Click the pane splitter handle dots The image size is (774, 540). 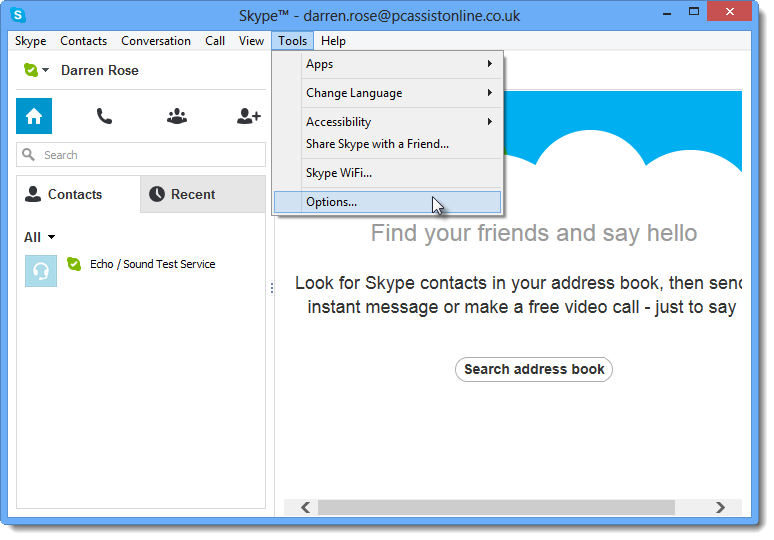click(x=272, y=288)
